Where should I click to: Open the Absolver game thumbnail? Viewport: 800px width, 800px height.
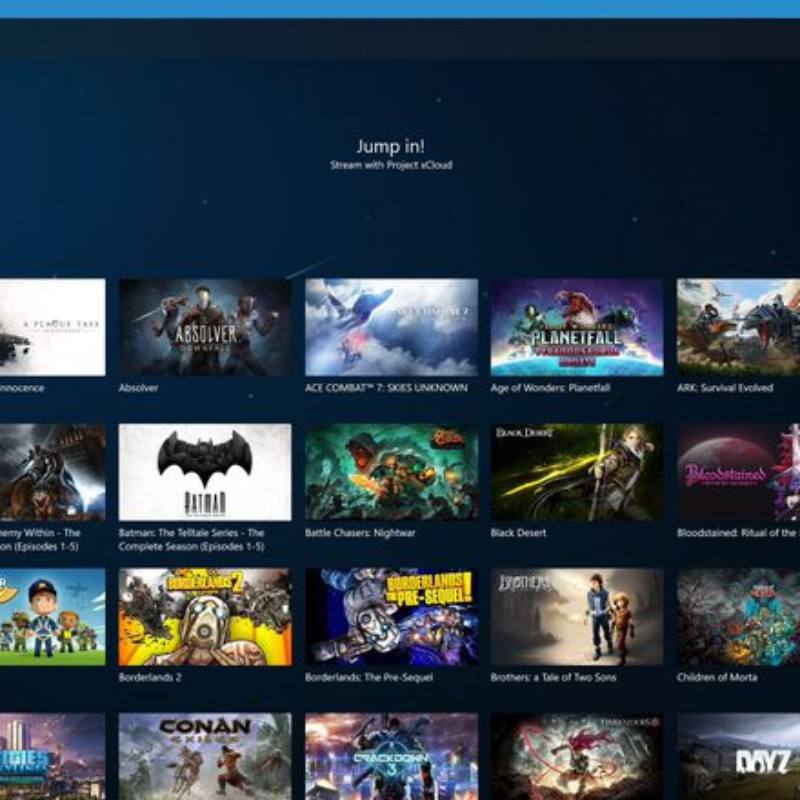pos(205,327)
